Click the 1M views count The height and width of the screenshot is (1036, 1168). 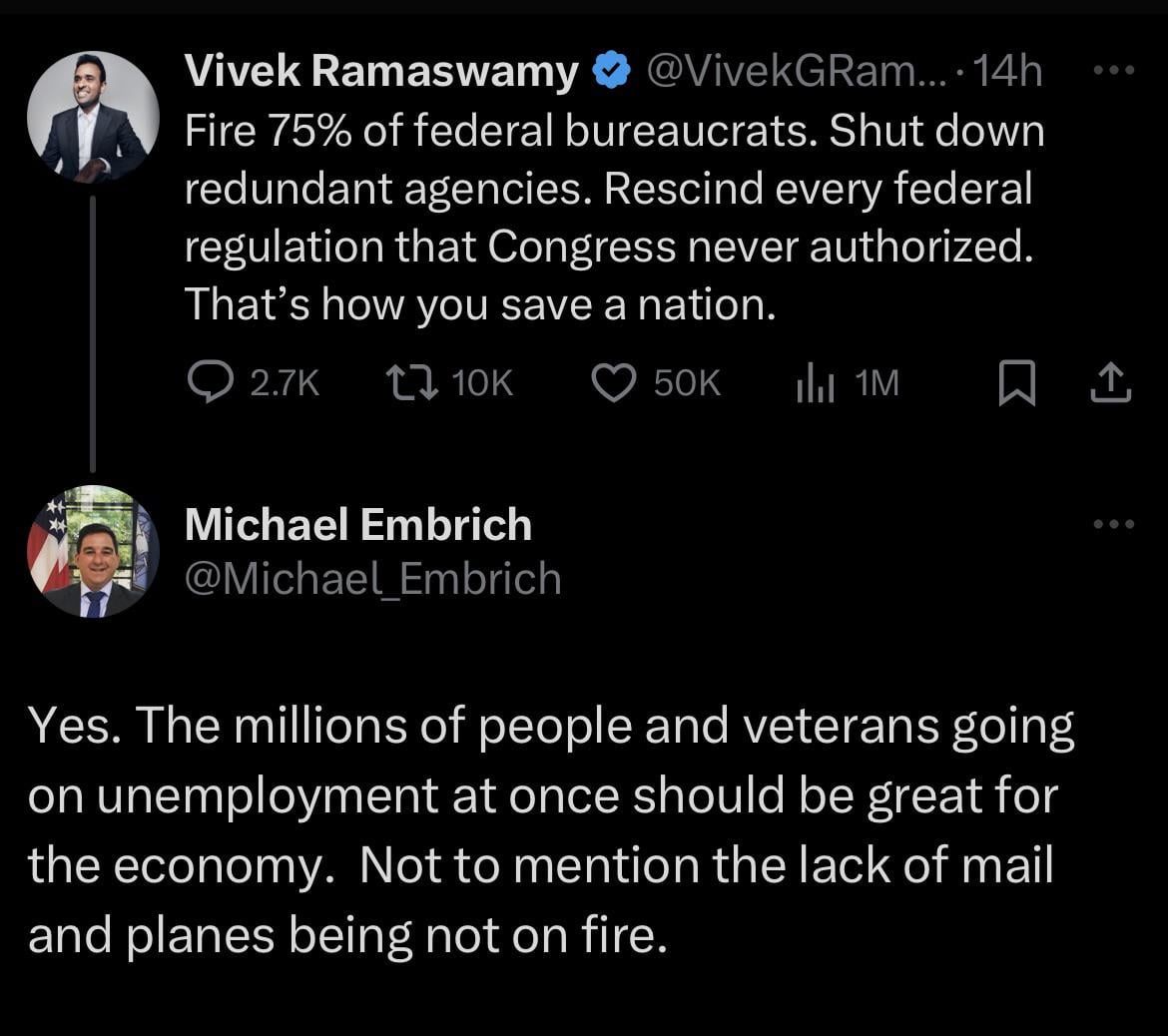(877, 383)
